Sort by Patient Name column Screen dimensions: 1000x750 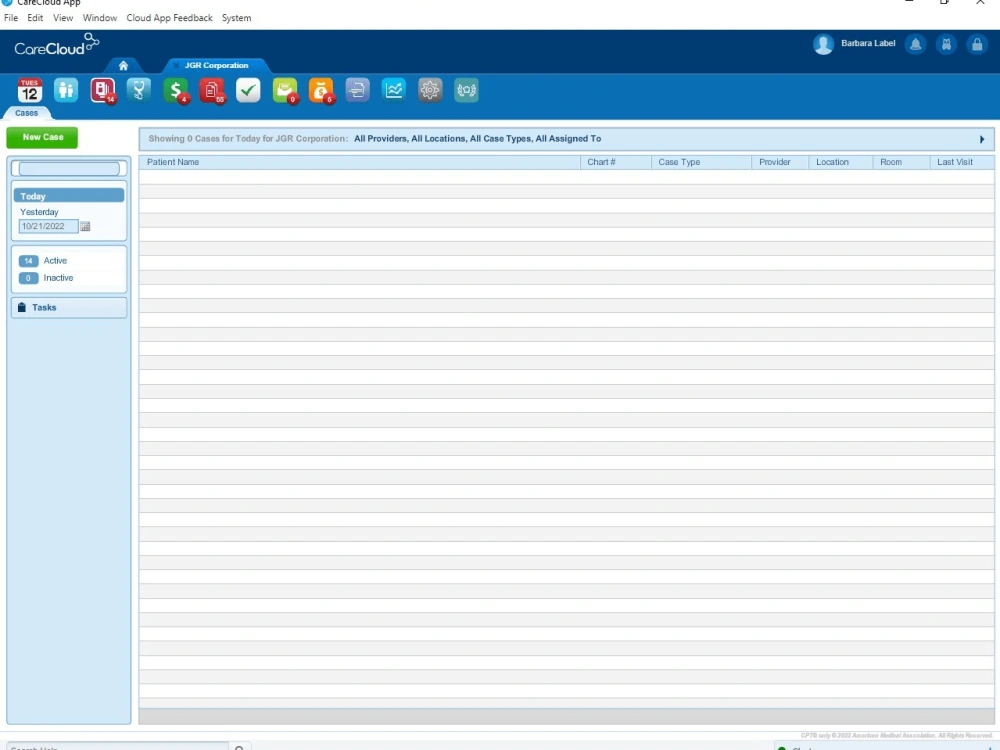pyautogui.click(x=360, y=162)
